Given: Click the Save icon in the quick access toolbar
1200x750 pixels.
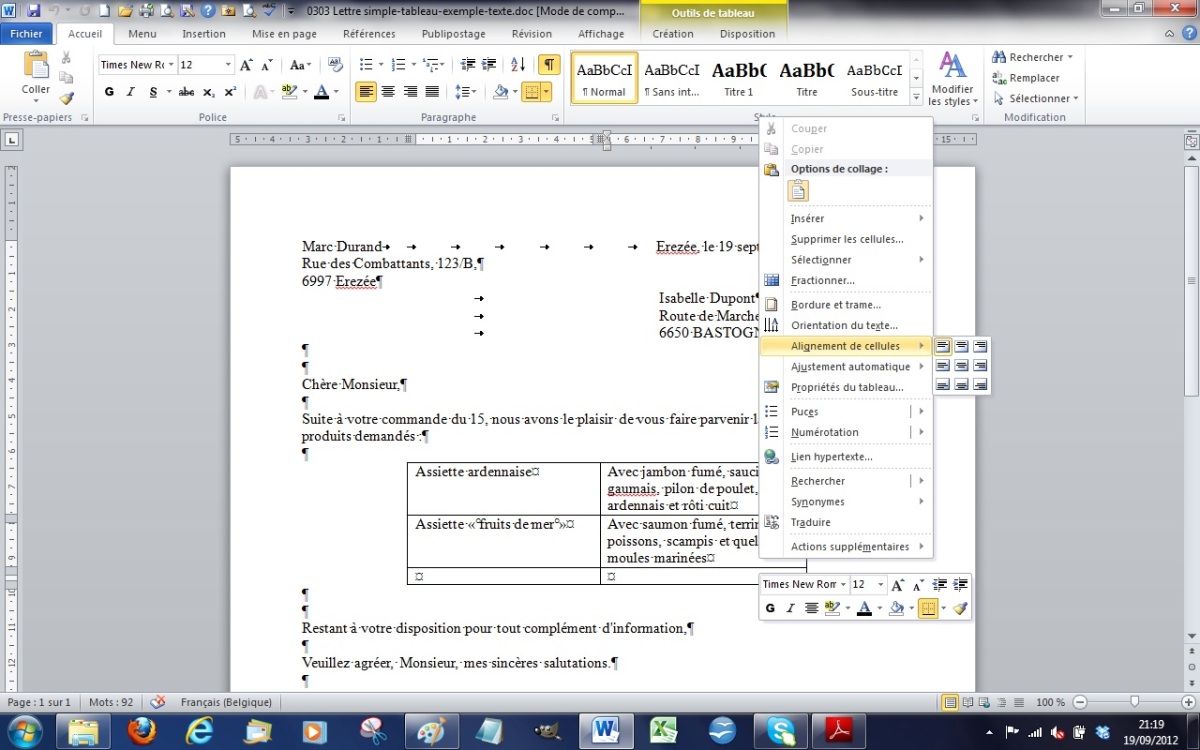Looking at the screenshot, I should pos(34,11).
